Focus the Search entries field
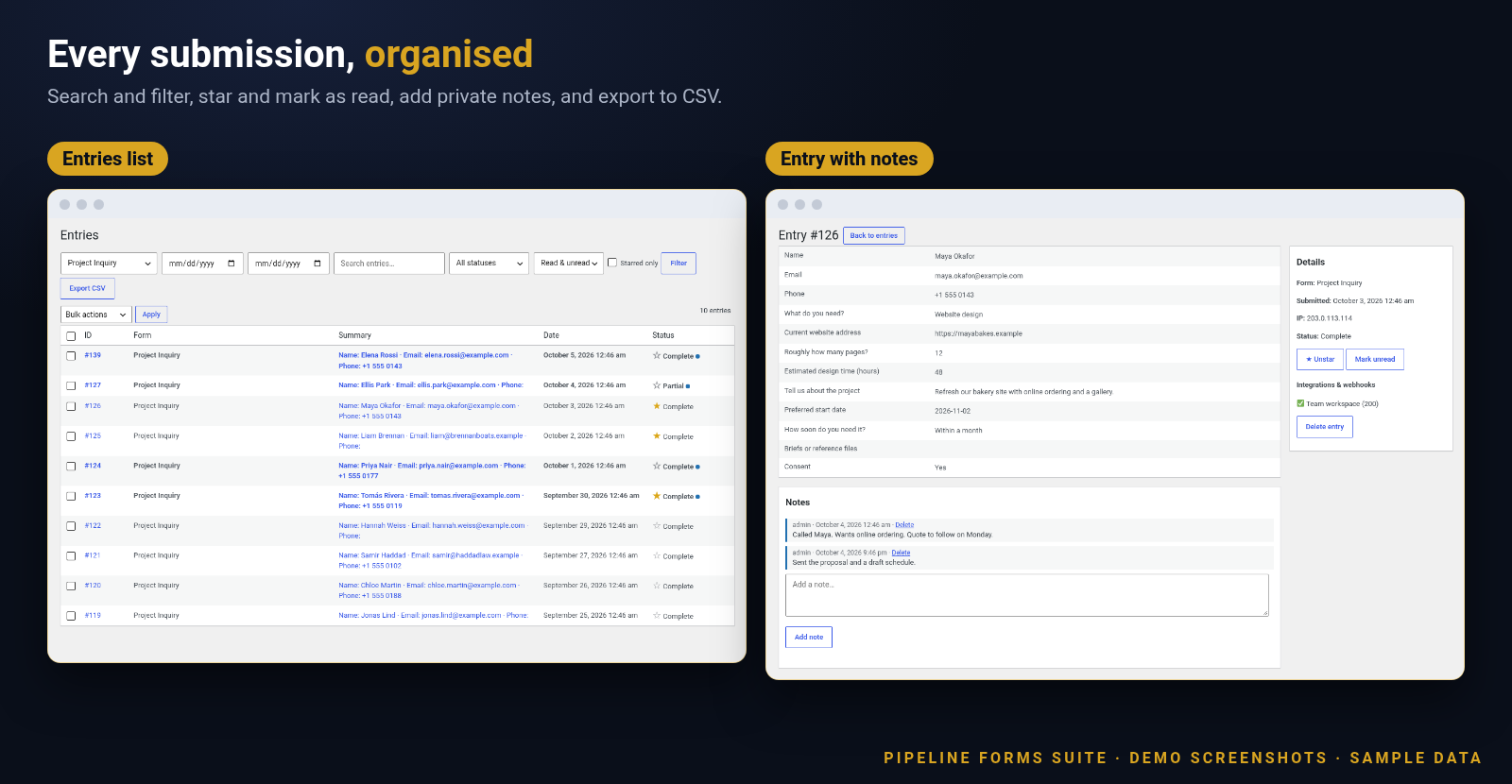The image size is (1512, 784). pyautogui.click(x=389, y=264)
